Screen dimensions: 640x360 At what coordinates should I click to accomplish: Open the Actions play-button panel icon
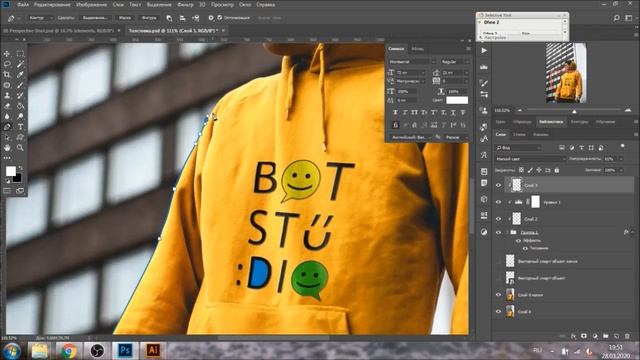tap(484, 51)
